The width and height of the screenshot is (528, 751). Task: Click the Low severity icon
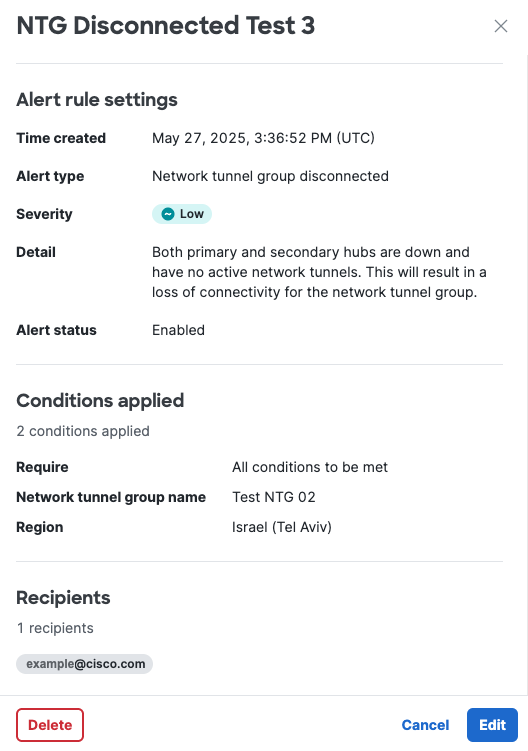(168, 214)
